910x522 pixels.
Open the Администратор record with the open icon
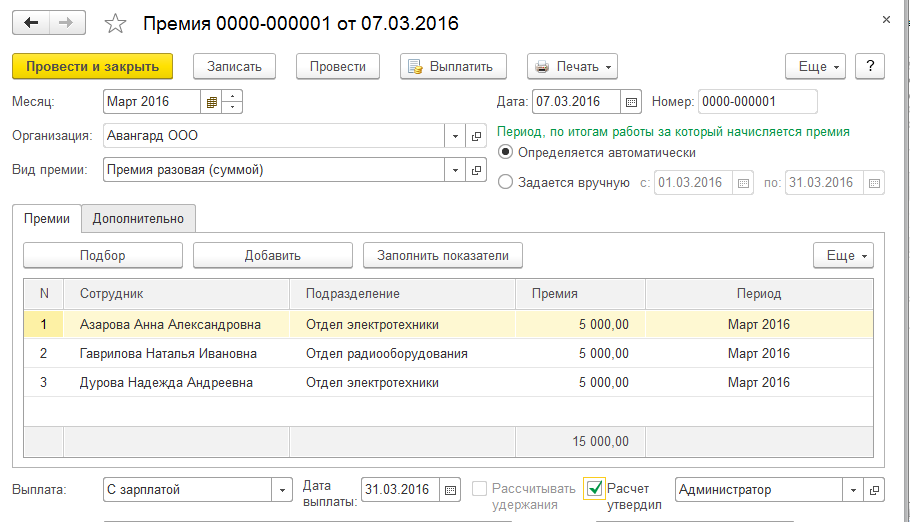pyautogui.click(x=875, y=490)
